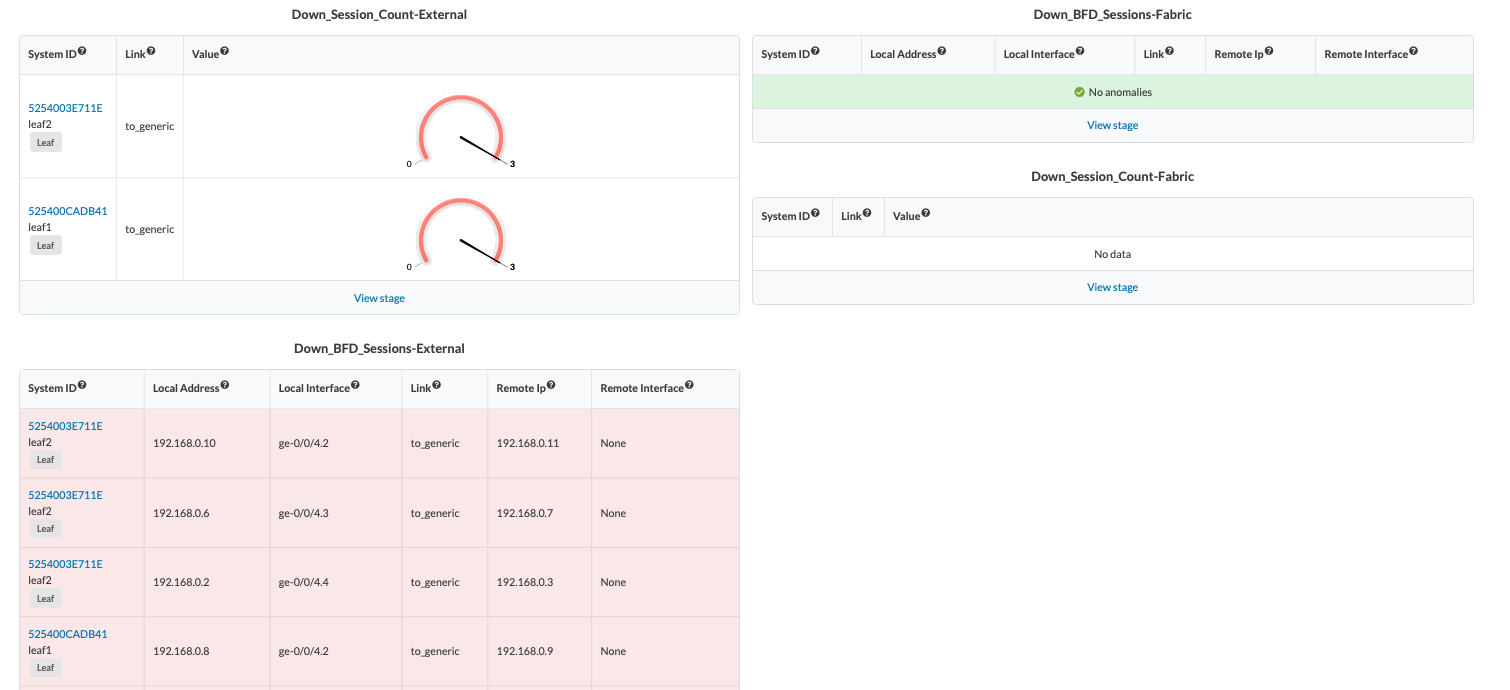The width and height of the screenshot is (1510, 690).
Task: Click Local Interface help icon in Down_BFD_Sessions-External
Action: pos(355,384)
